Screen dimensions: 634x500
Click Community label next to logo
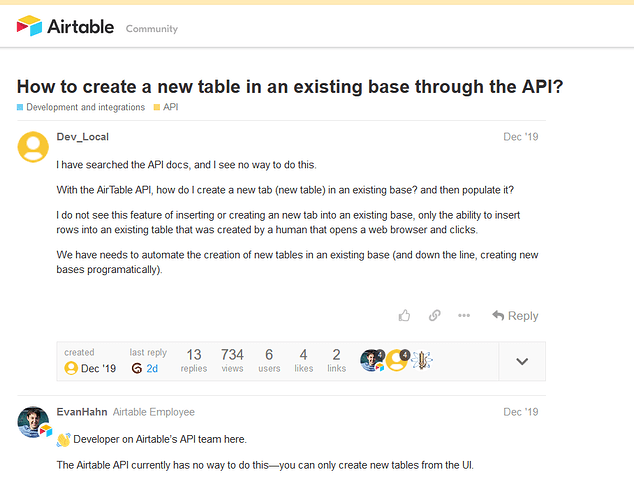point(152,28)
